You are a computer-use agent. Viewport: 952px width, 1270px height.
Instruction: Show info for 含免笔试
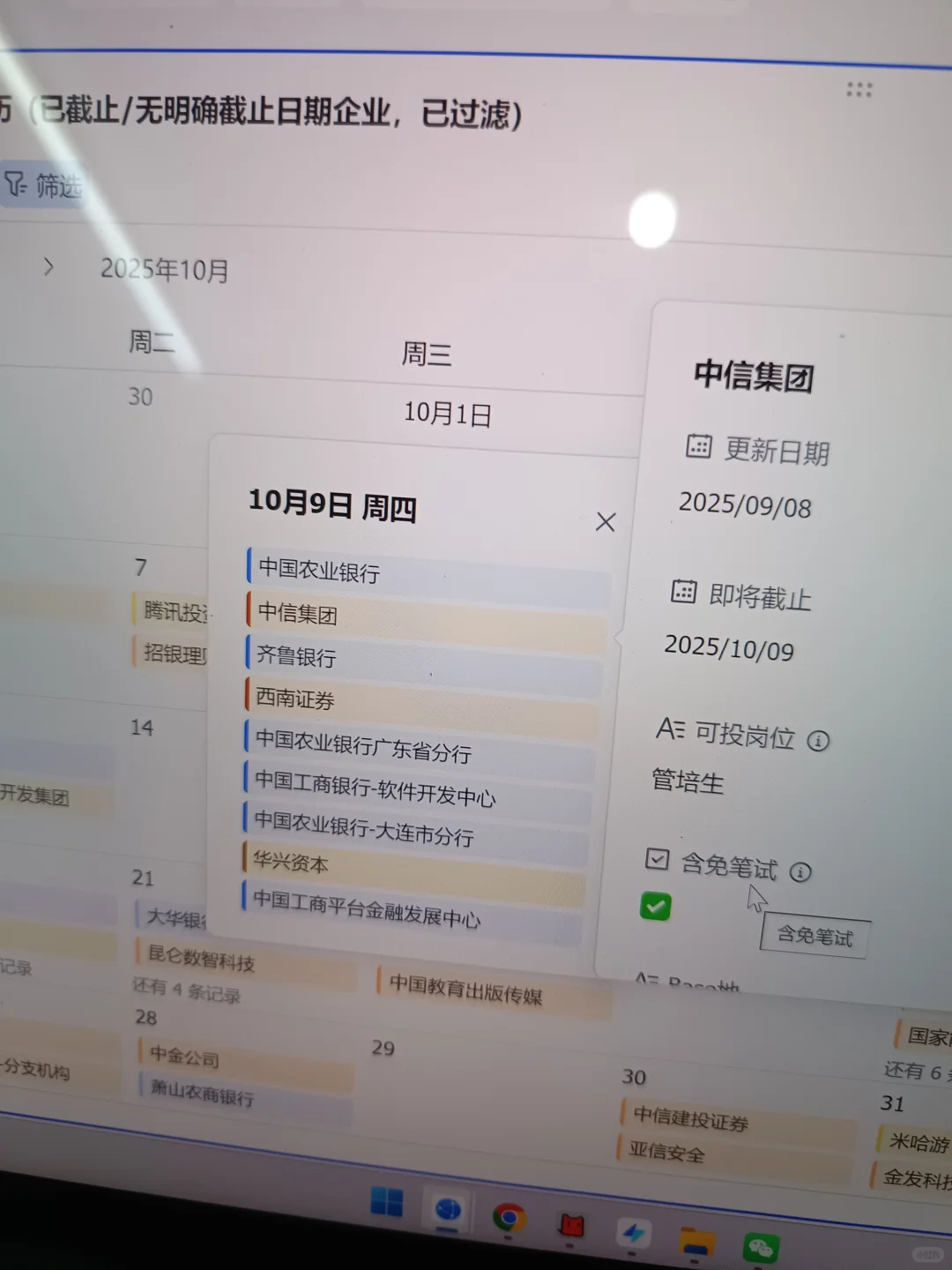click(x=800, y=872)
